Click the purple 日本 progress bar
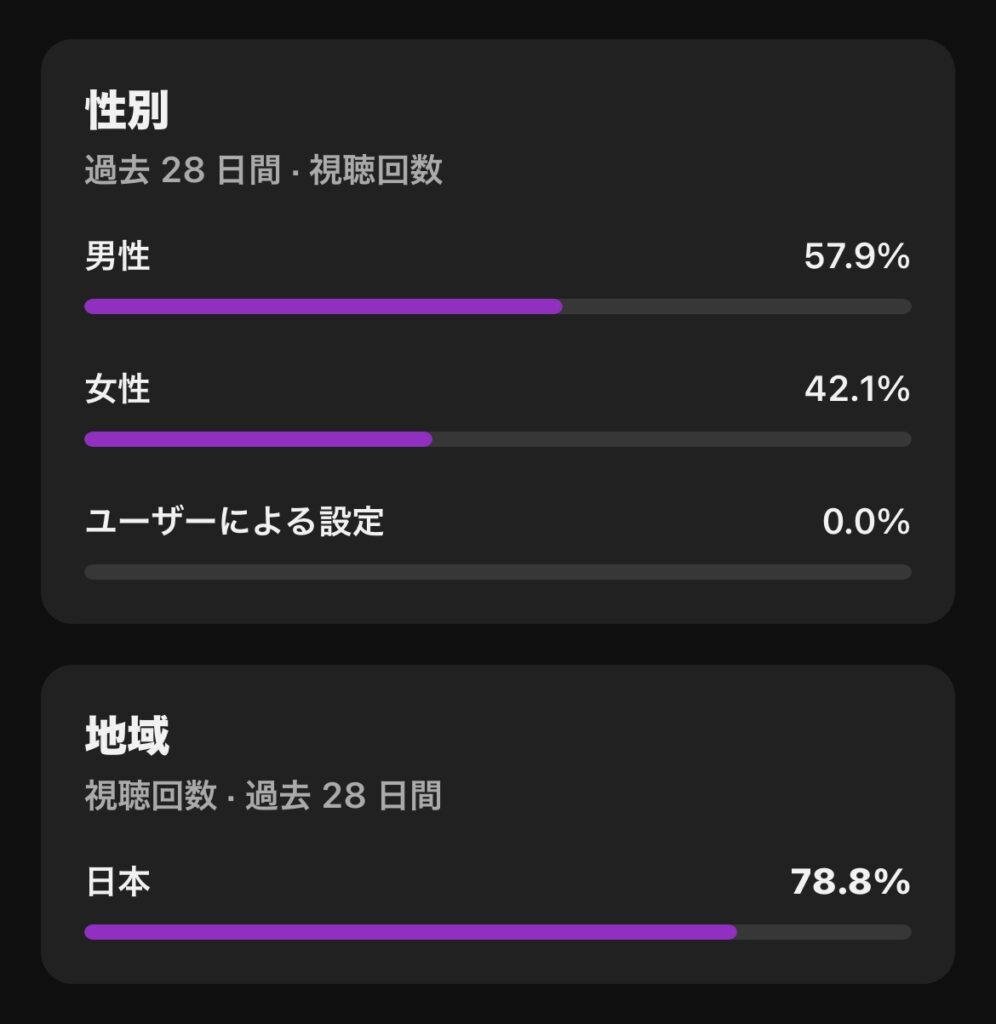Viewport: 996px width, 1024px height. point(410,932)
